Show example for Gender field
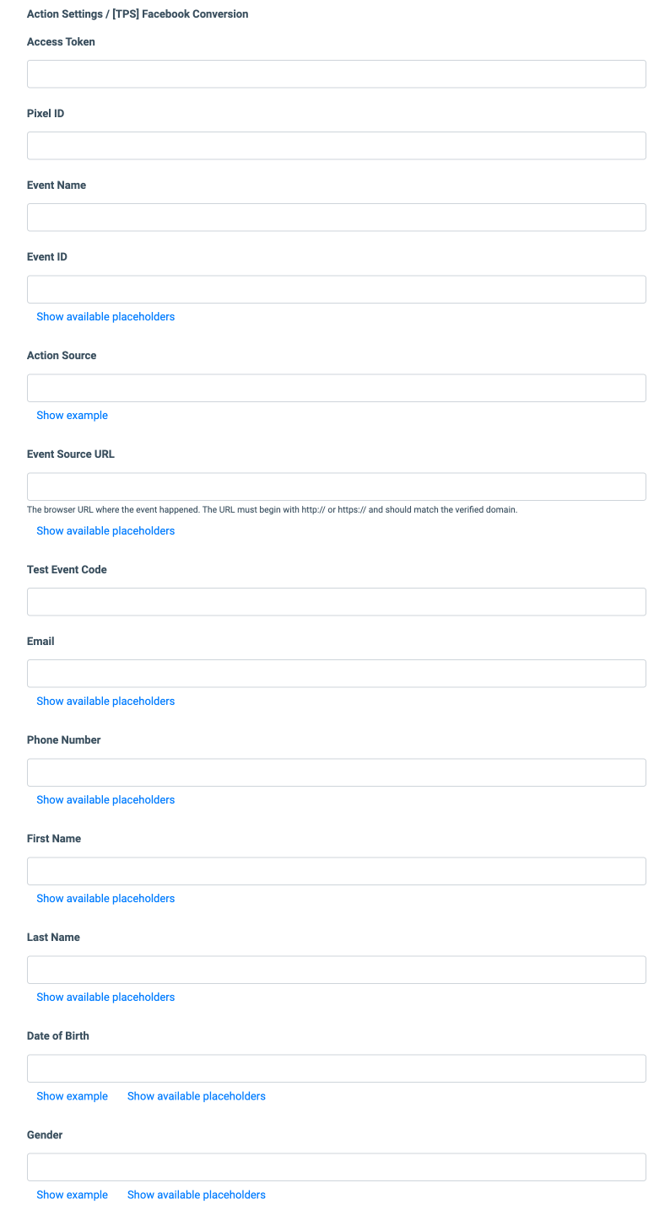 (x=72, y=1195)
